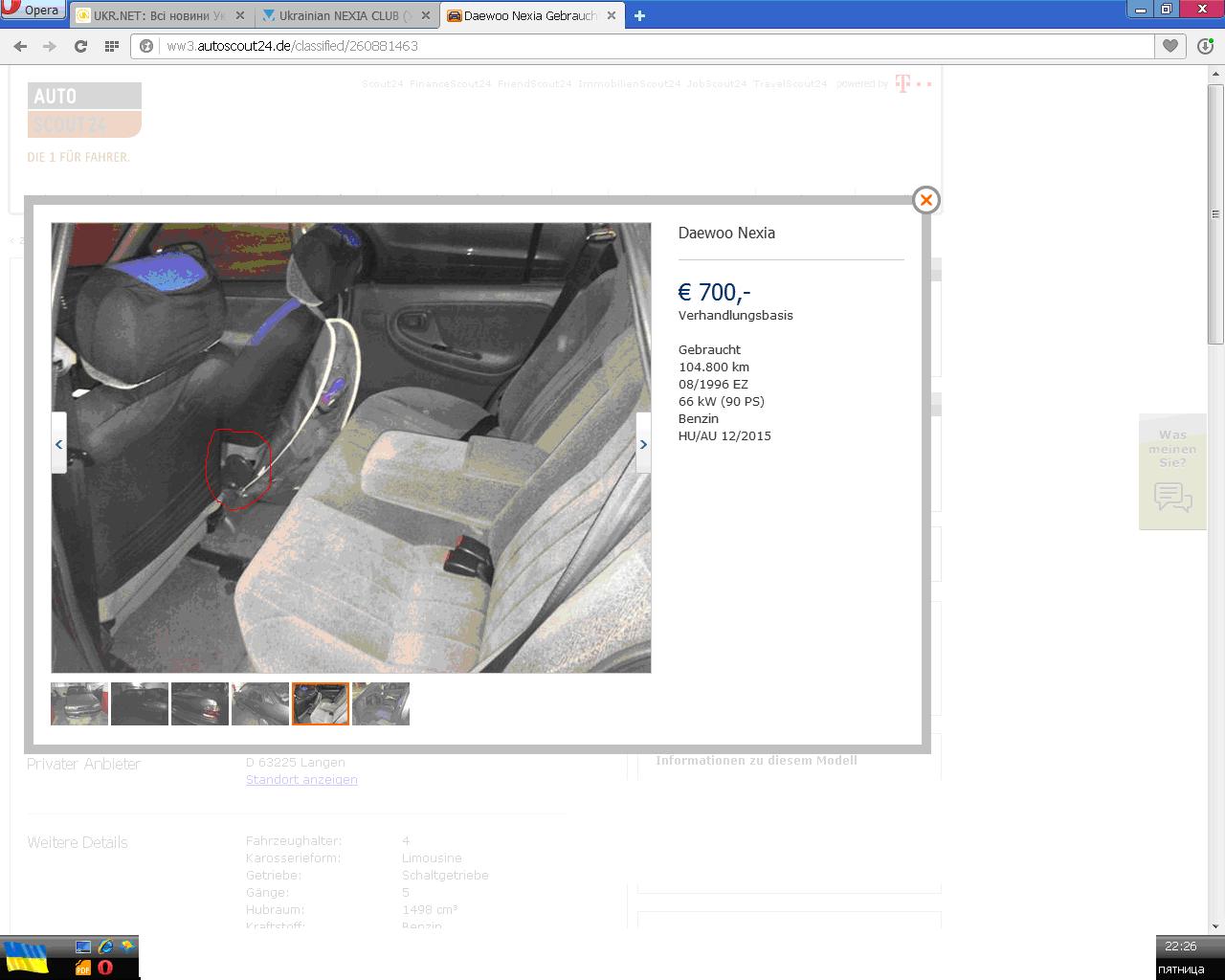This screenshot has height=980, width=1225.
Task: Close the Ukrainian NEXIA CLUB tab
Action: click(426, 15)
